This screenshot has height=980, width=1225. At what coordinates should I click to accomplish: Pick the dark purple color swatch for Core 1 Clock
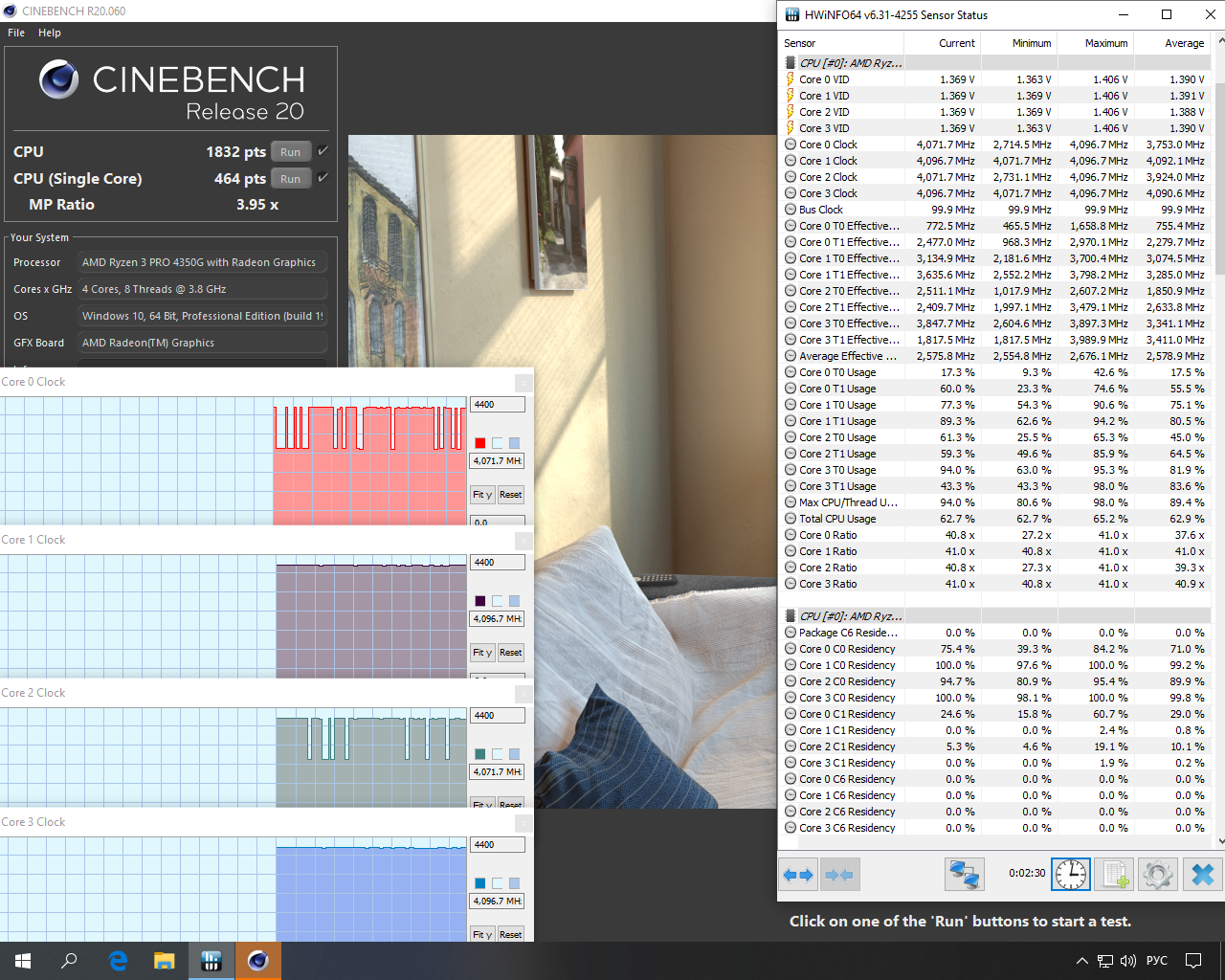click(x=480, y=601)
